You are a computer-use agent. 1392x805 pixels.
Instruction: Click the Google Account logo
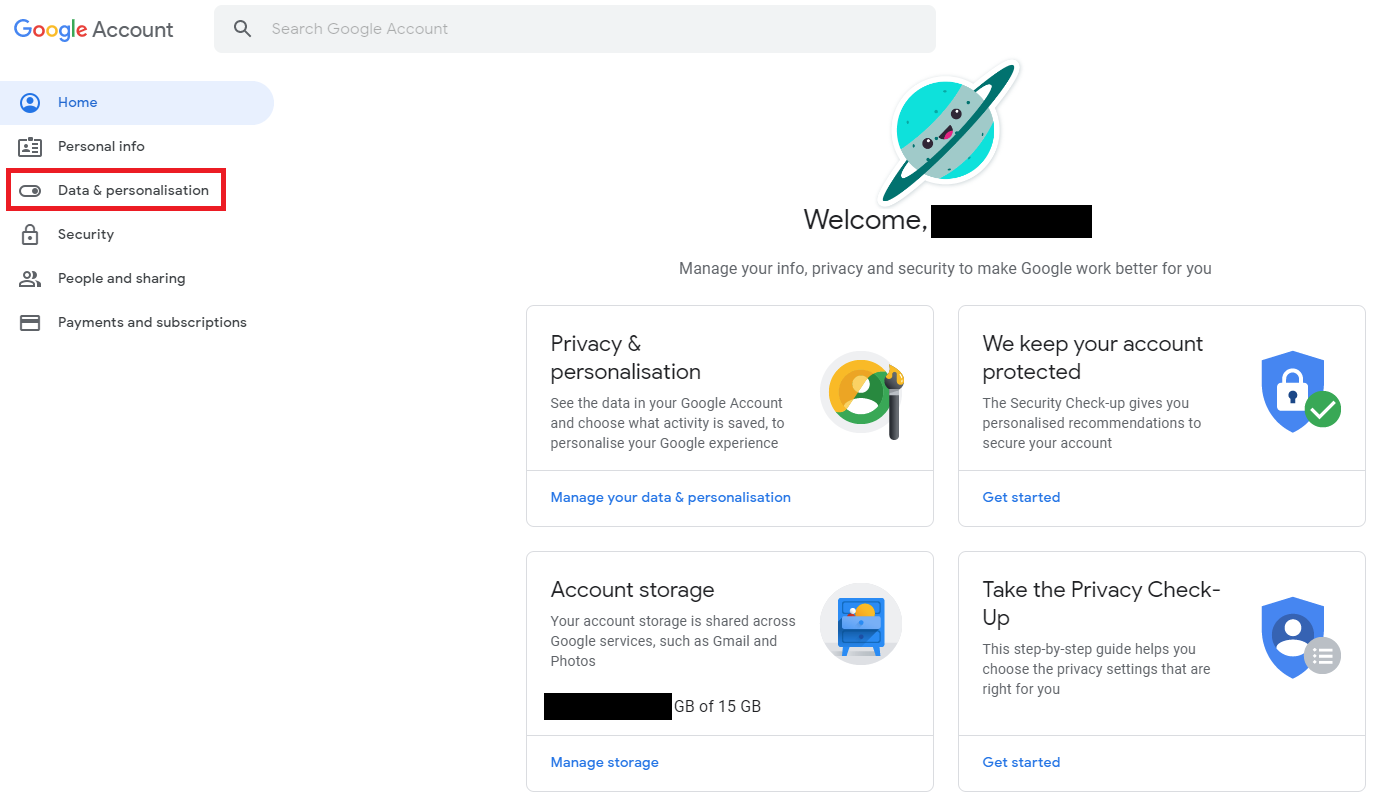point(94,30)
